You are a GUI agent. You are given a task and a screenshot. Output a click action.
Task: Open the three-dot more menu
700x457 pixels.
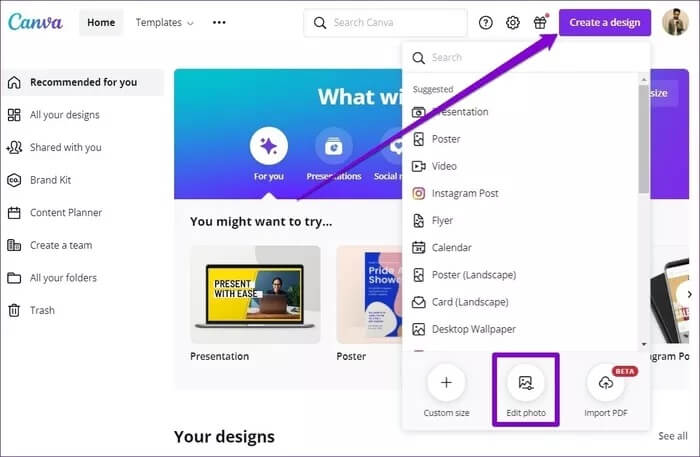click(x=219, y=22)
